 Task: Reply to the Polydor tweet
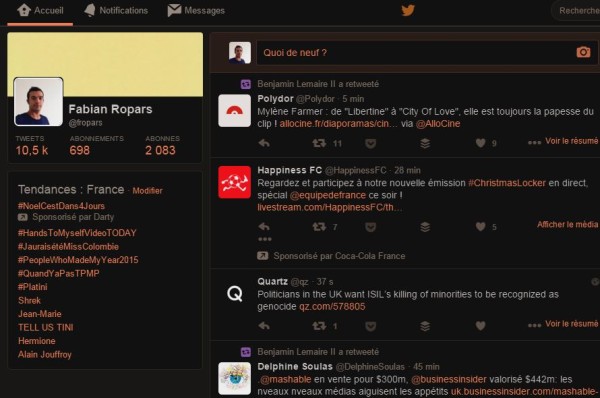tap(264, 143)
